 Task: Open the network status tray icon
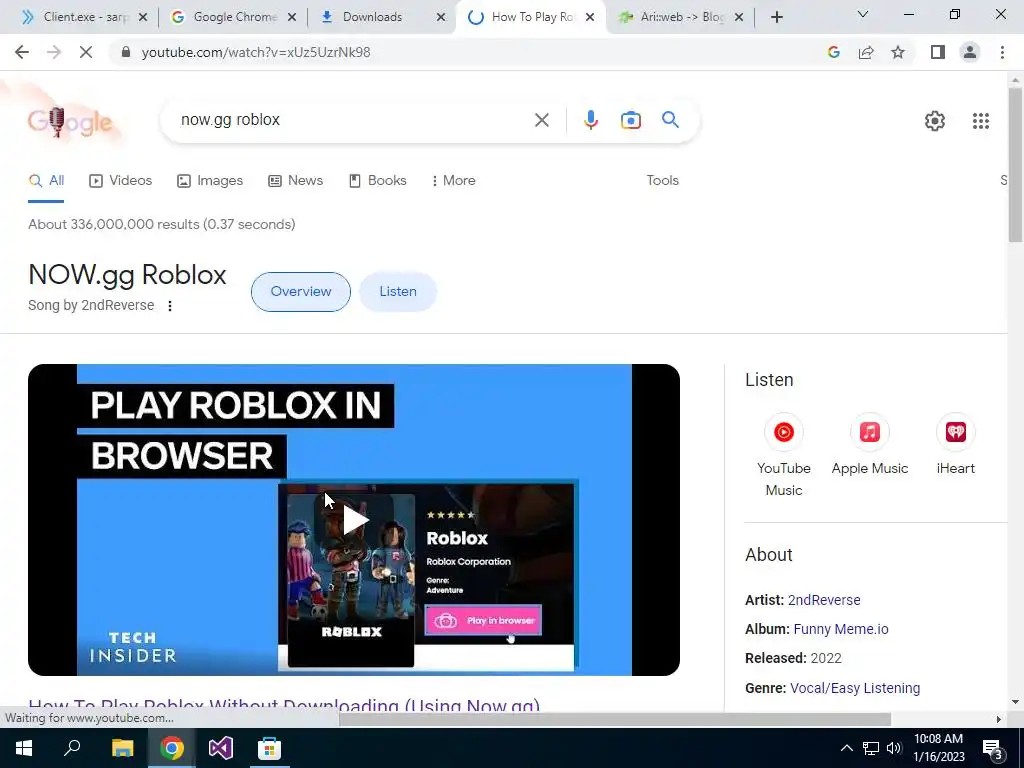871,748
